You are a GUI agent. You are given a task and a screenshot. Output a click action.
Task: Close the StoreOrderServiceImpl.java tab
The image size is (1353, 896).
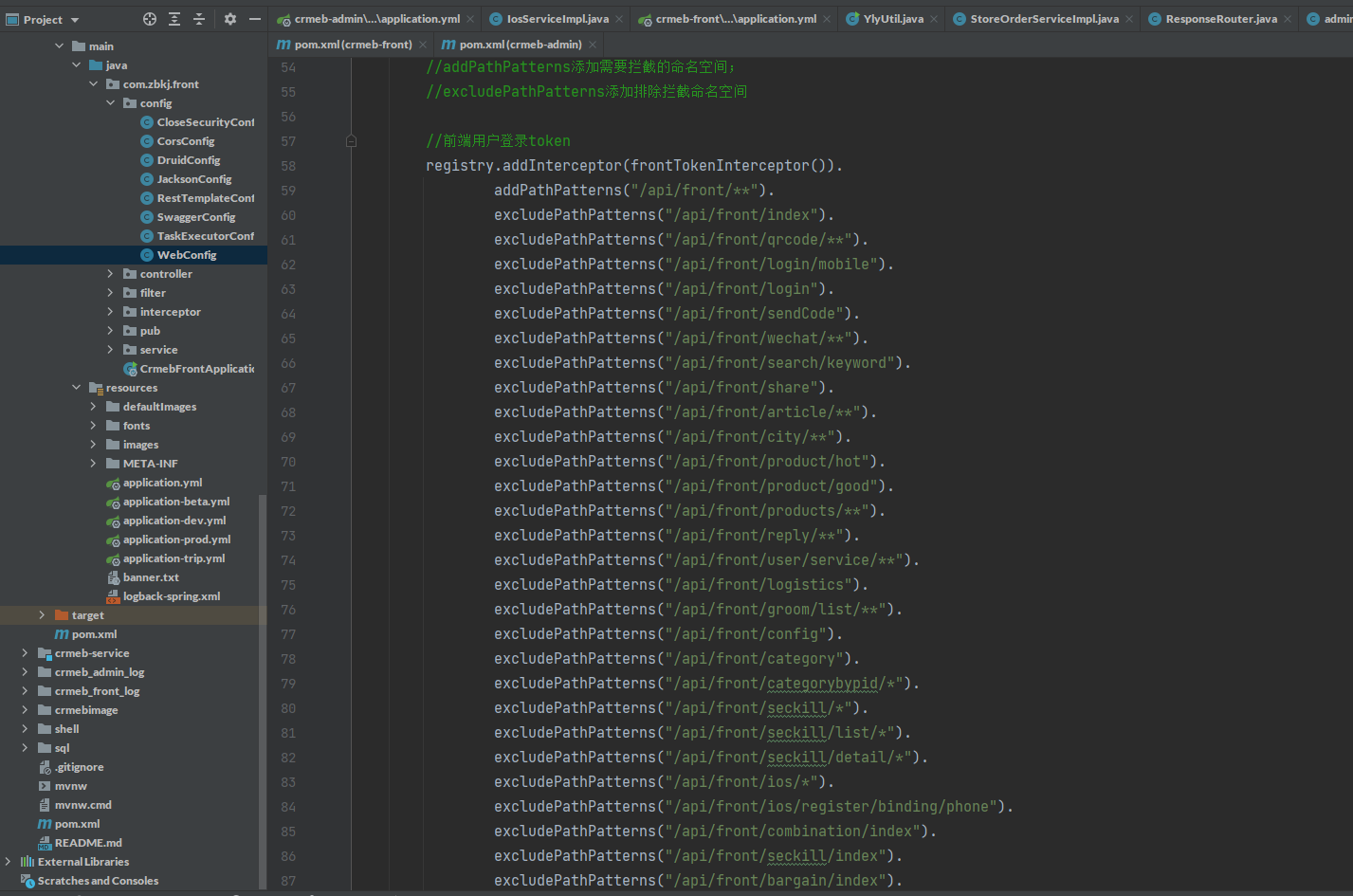pos(1129,19)
